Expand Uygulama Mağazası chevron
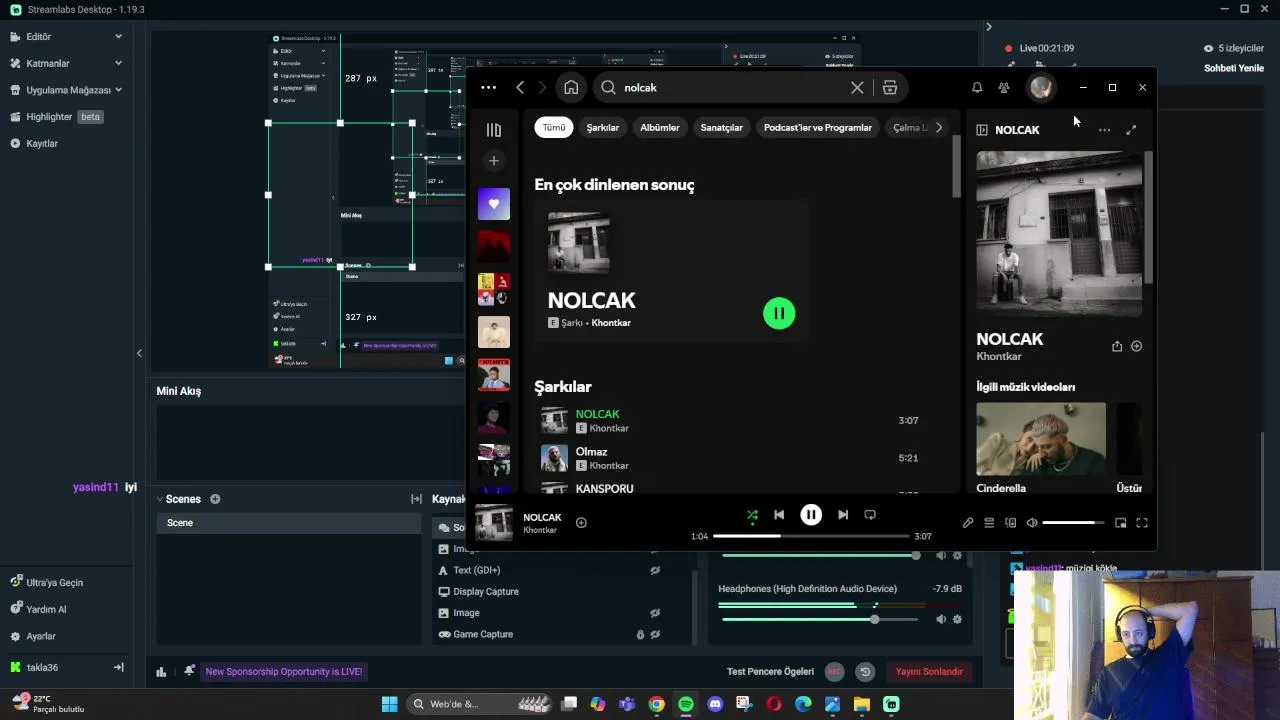The width and height of the screenshot is (1280, 720). [x=118, y=90]
